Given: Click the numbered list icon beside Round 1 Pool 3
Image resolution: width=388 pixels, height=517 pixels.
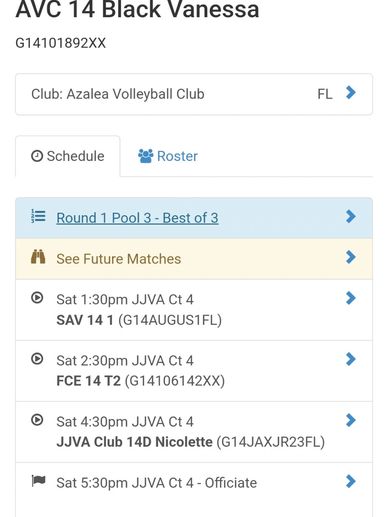Looking at the screenshot, I should (x=38, y=216).
